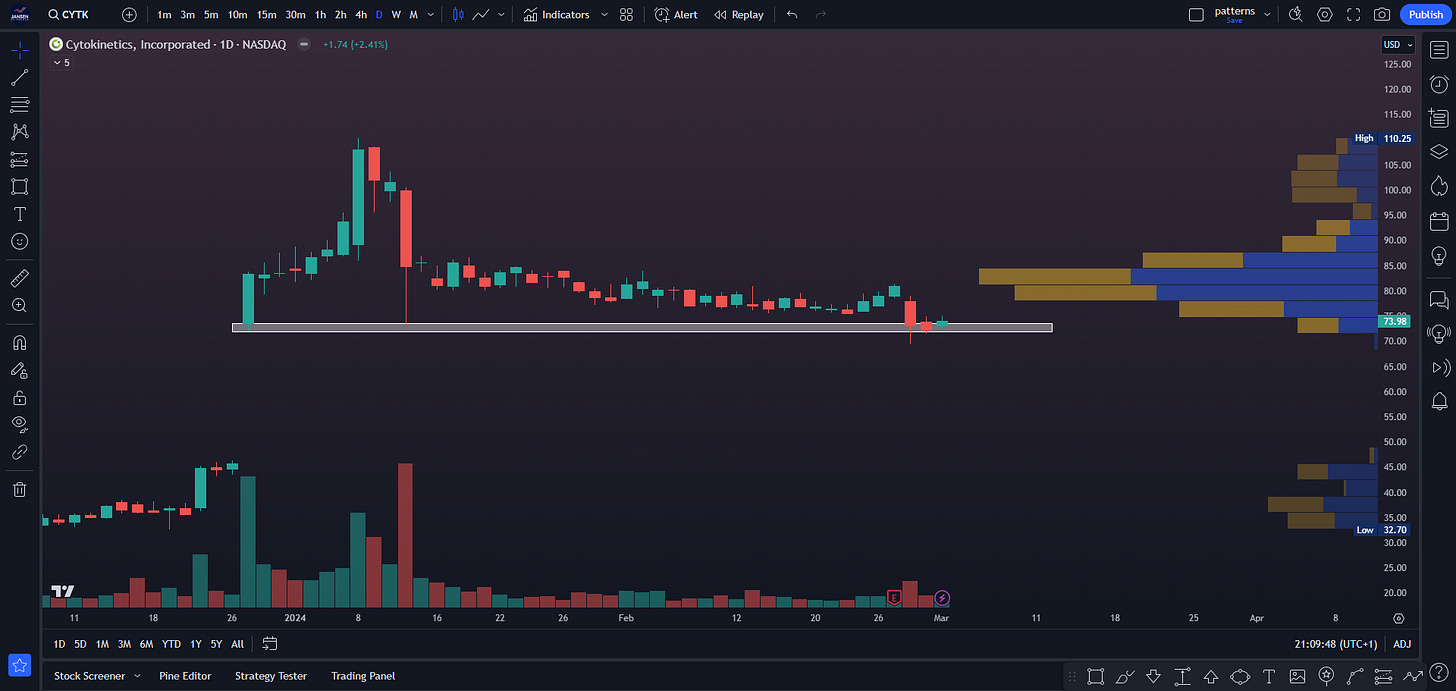This screenshot has height=691, width=1456.
Task: Open the geometric shapes tool group
Action: [x=20, y=186]
